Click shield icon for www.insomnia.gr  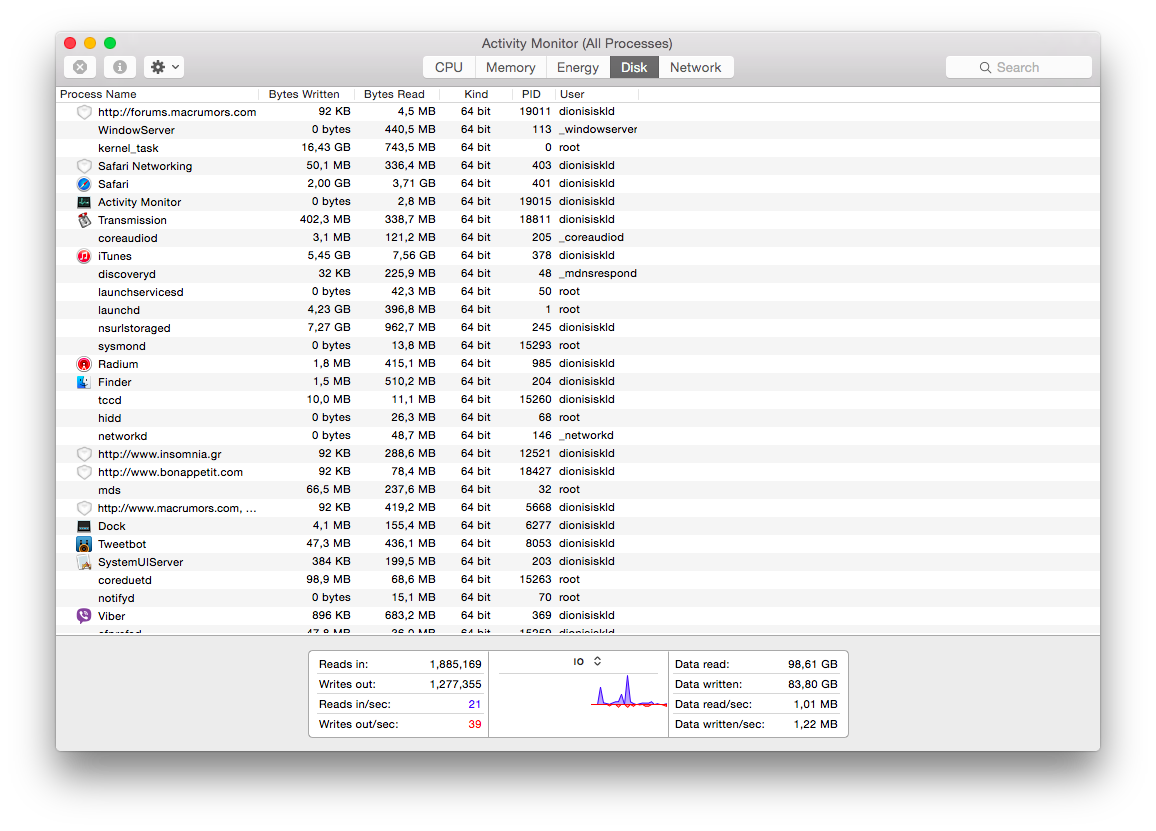(84, 454)
